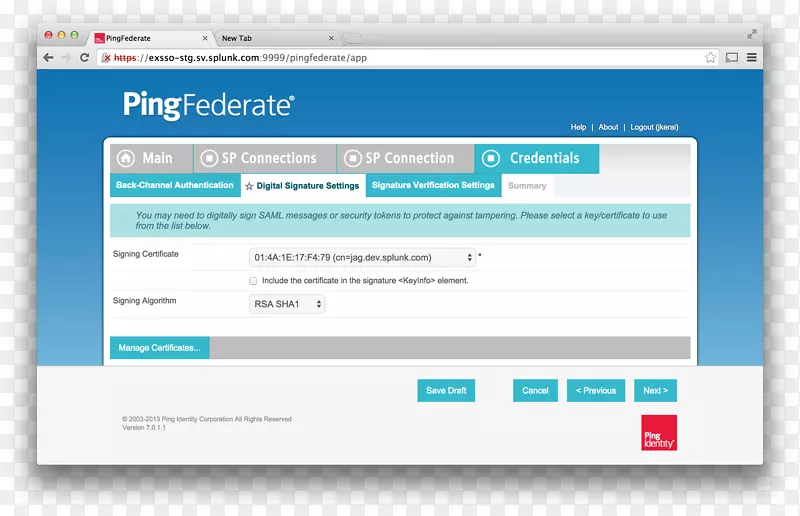Click Manage Certificates button
800x516 pixels.
click(x=160, y=348)
